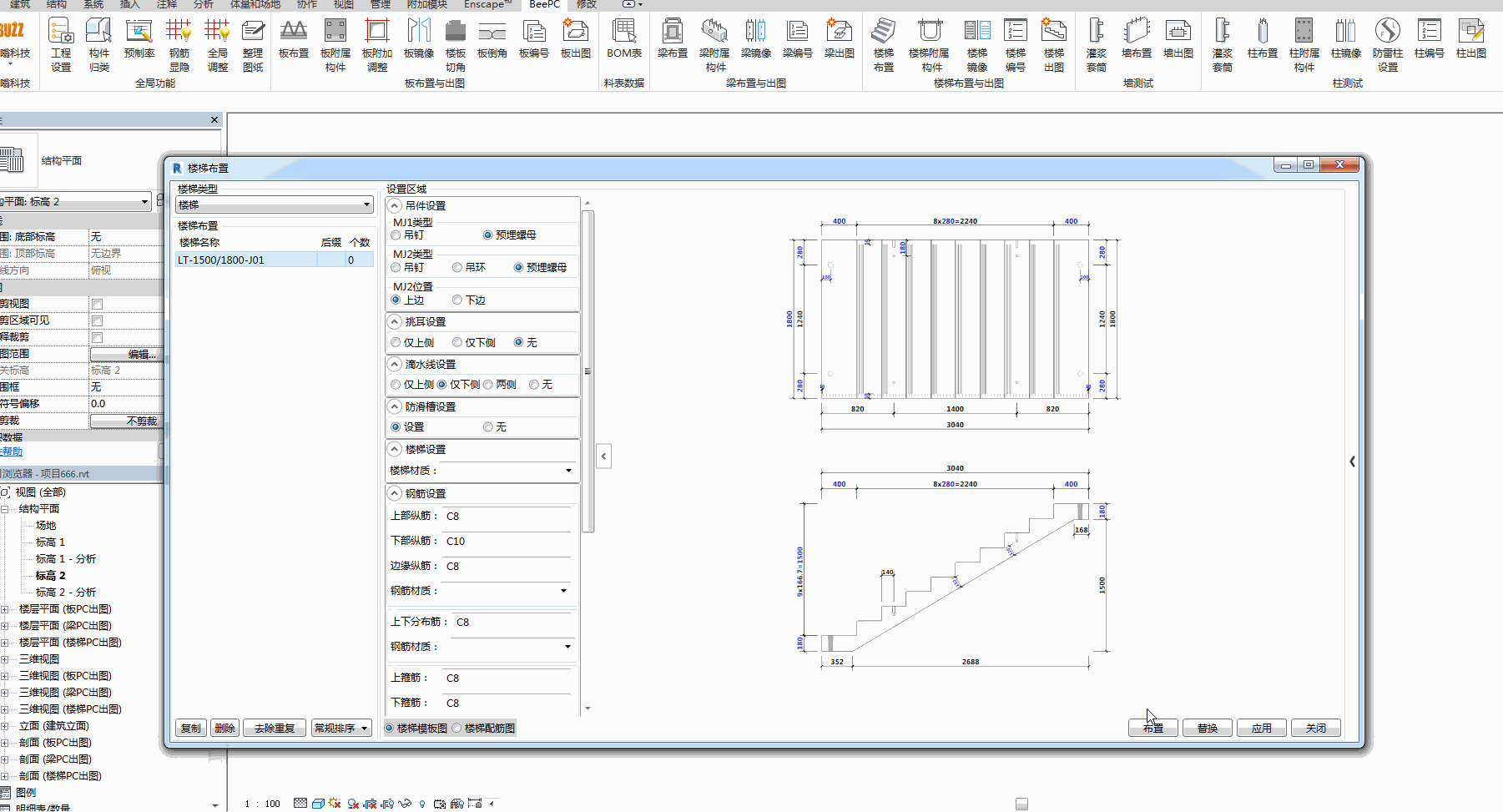The image size is (1503, 812).
Task: Select 楼梯配筋图 radio option
Action: (485, 728)
